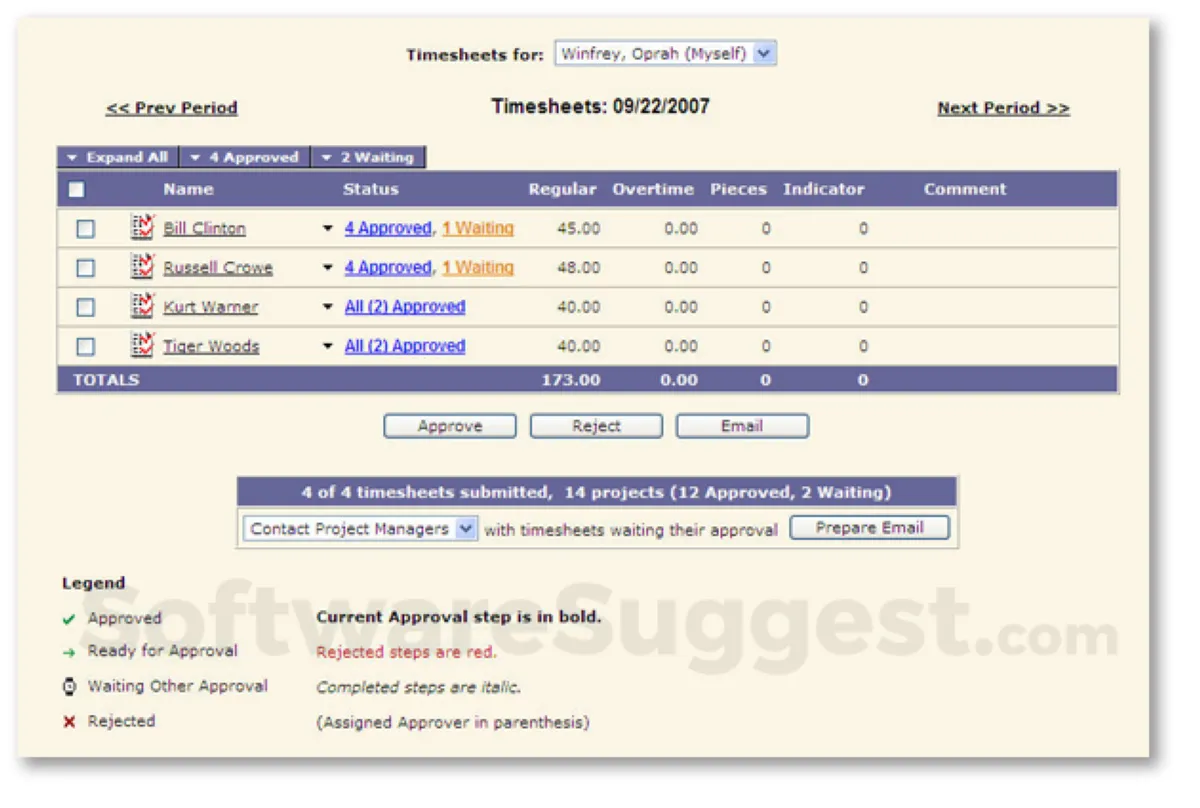This screenshot has height=808, width=1200.
Task: Click the Name column header
Action: 188,189
